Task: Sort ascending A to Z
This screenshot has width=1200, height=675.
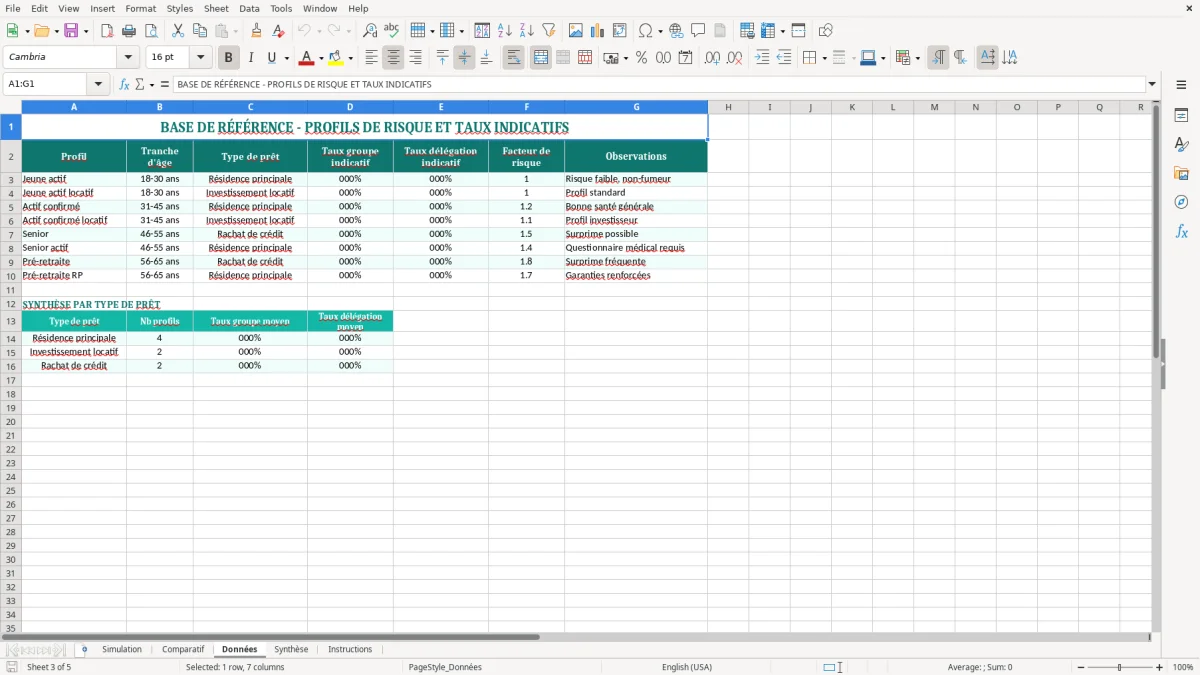Action: [x=505, y=31]
